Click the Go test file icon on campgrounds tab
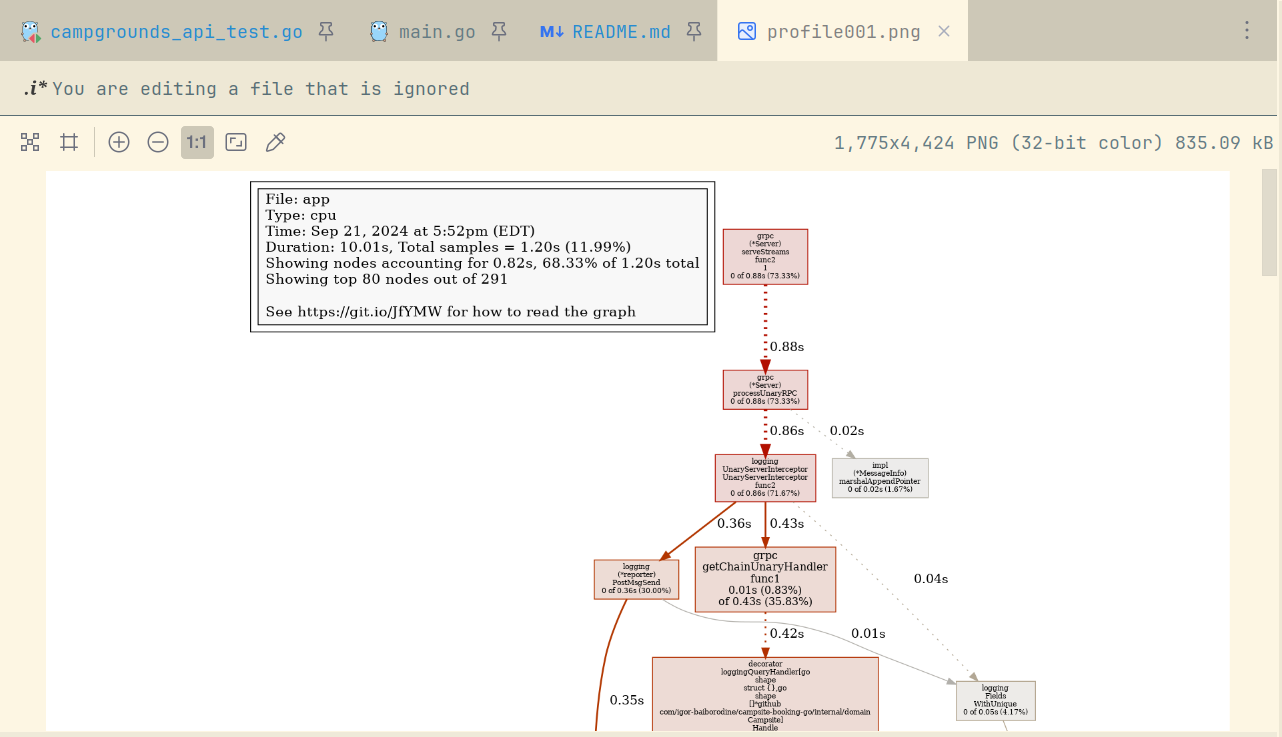 click(31, 31)
